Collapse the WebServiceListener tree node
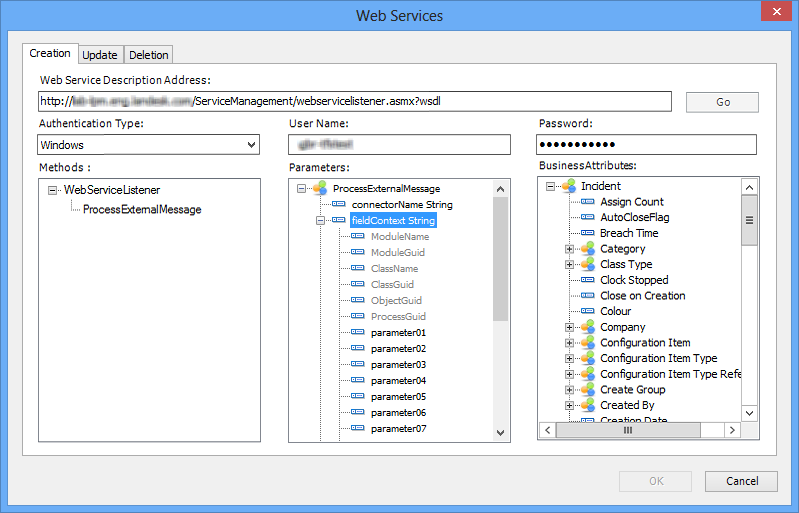 (x=52, y=190)
